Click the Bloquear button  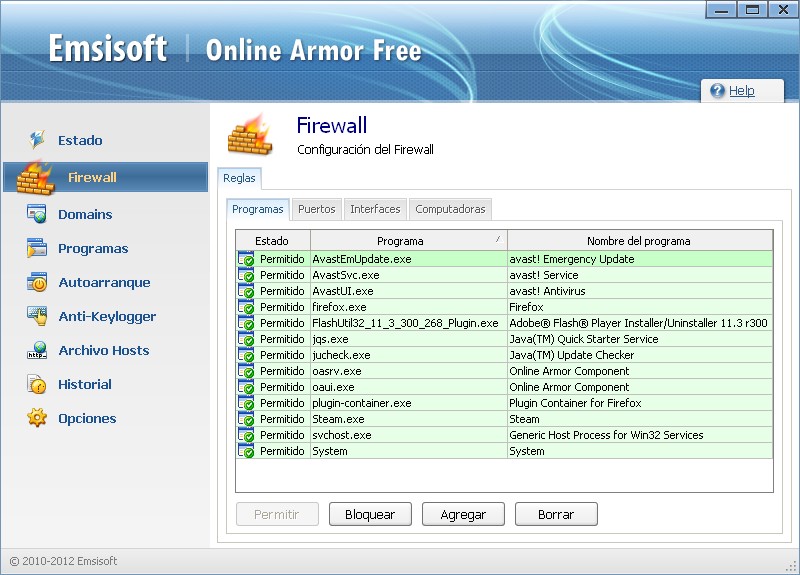370,514
